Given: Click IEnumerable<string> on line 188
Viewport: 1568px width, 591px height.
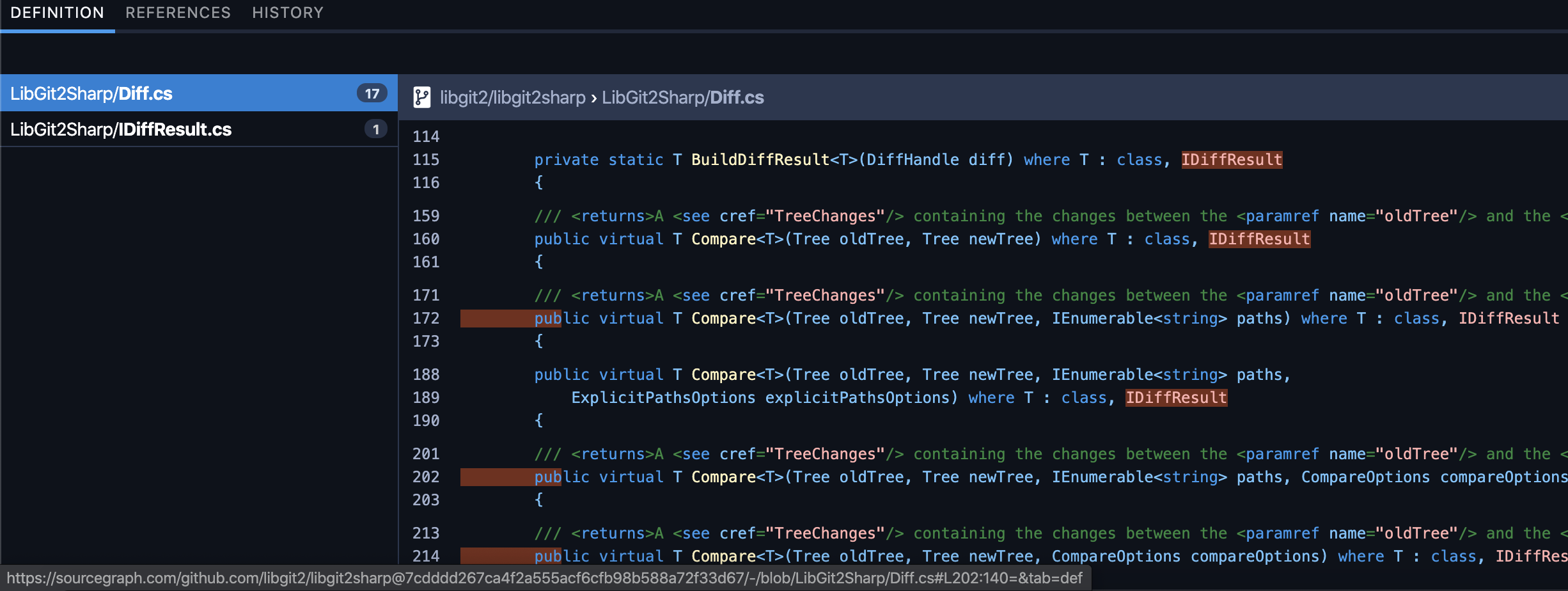Looking at the screenshot, I should (x=1140, y=374).
